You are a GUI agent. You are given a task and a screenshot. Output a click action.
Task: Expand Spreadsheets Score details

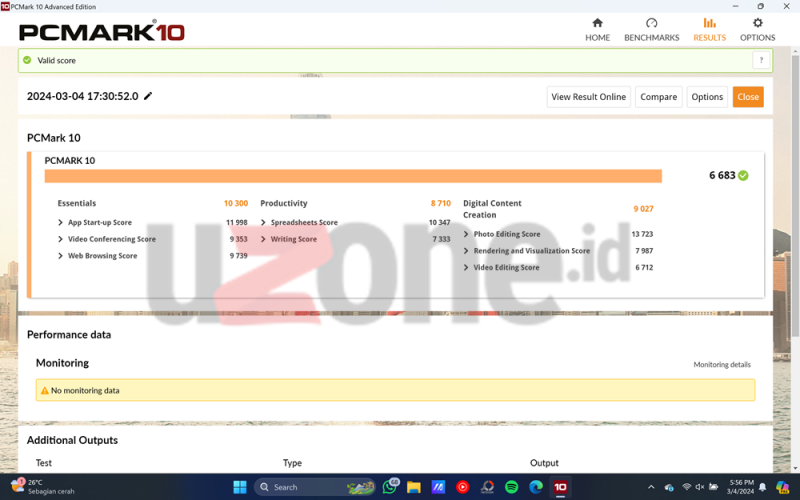click(263, 222)
